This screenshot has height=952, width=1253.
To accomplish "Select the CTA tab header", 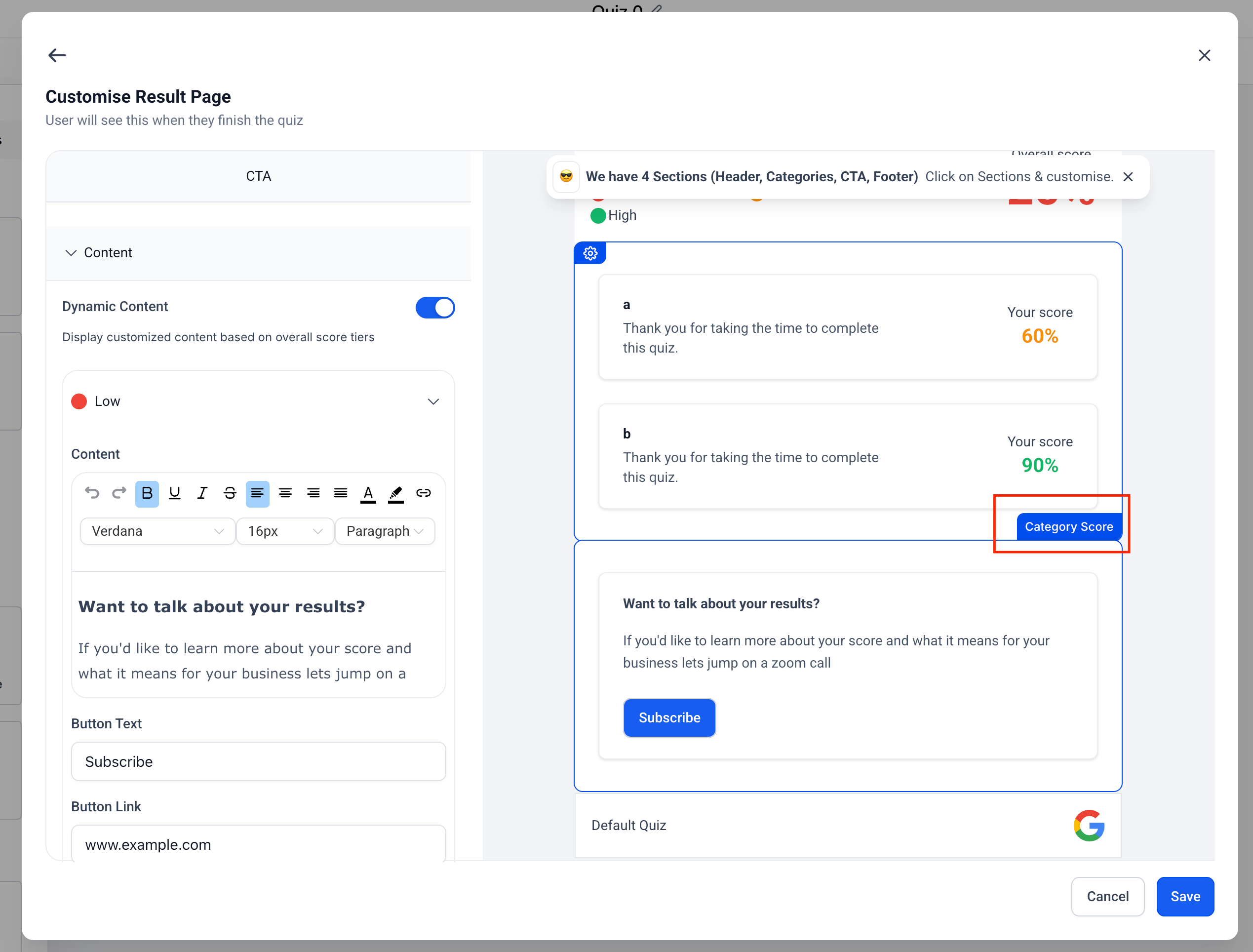I will [258, 176].
